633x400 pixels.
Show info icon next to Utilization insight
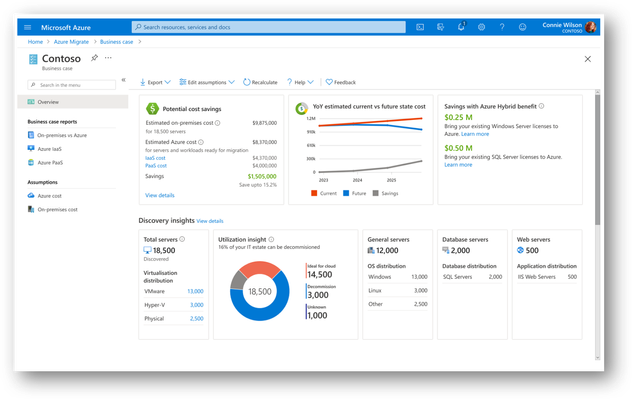pyautogui.click(x=271, y=239)
